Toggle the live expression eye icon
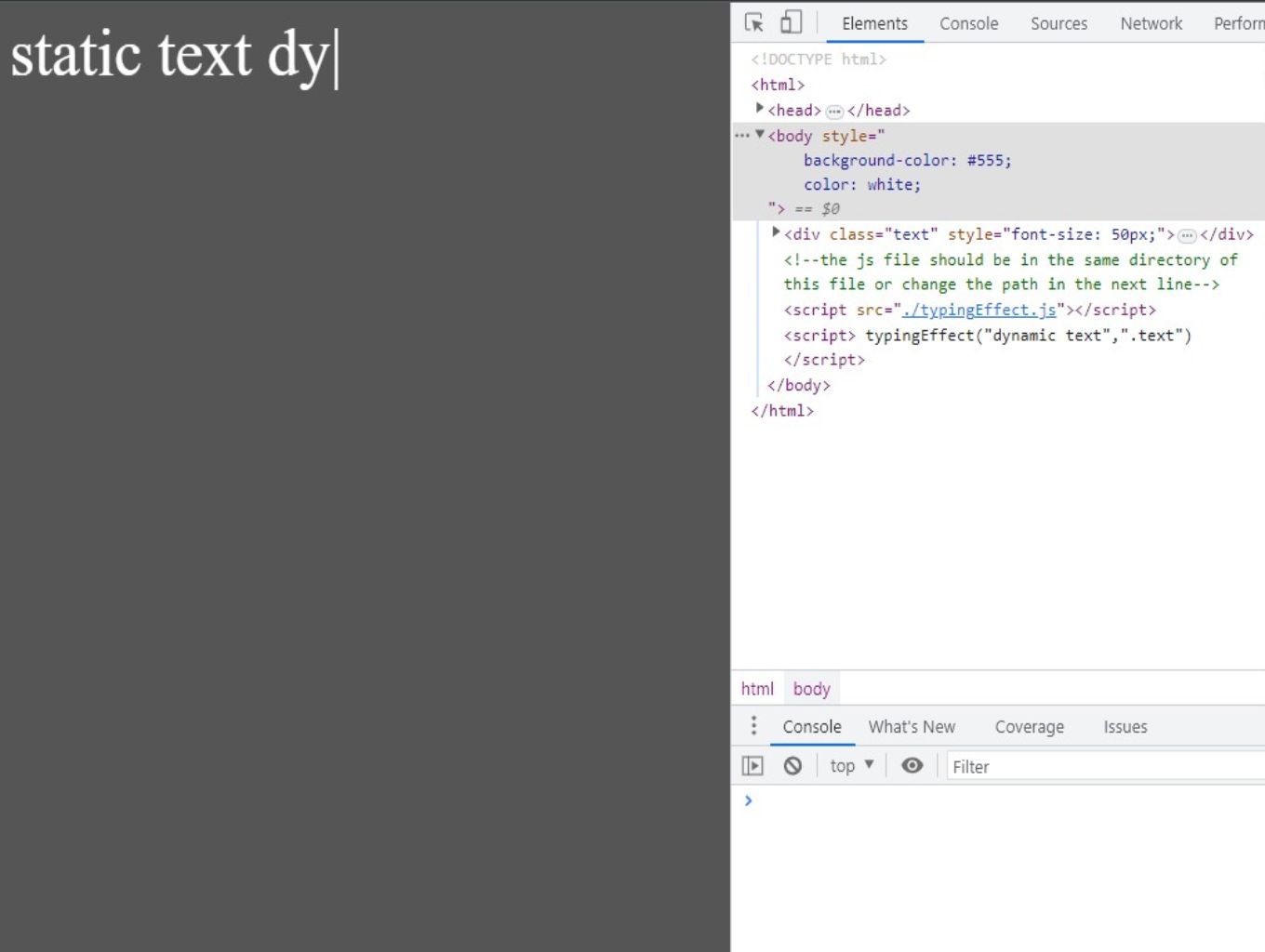The width and height of the screenshot is (1265, 952). tap(912, 765)
